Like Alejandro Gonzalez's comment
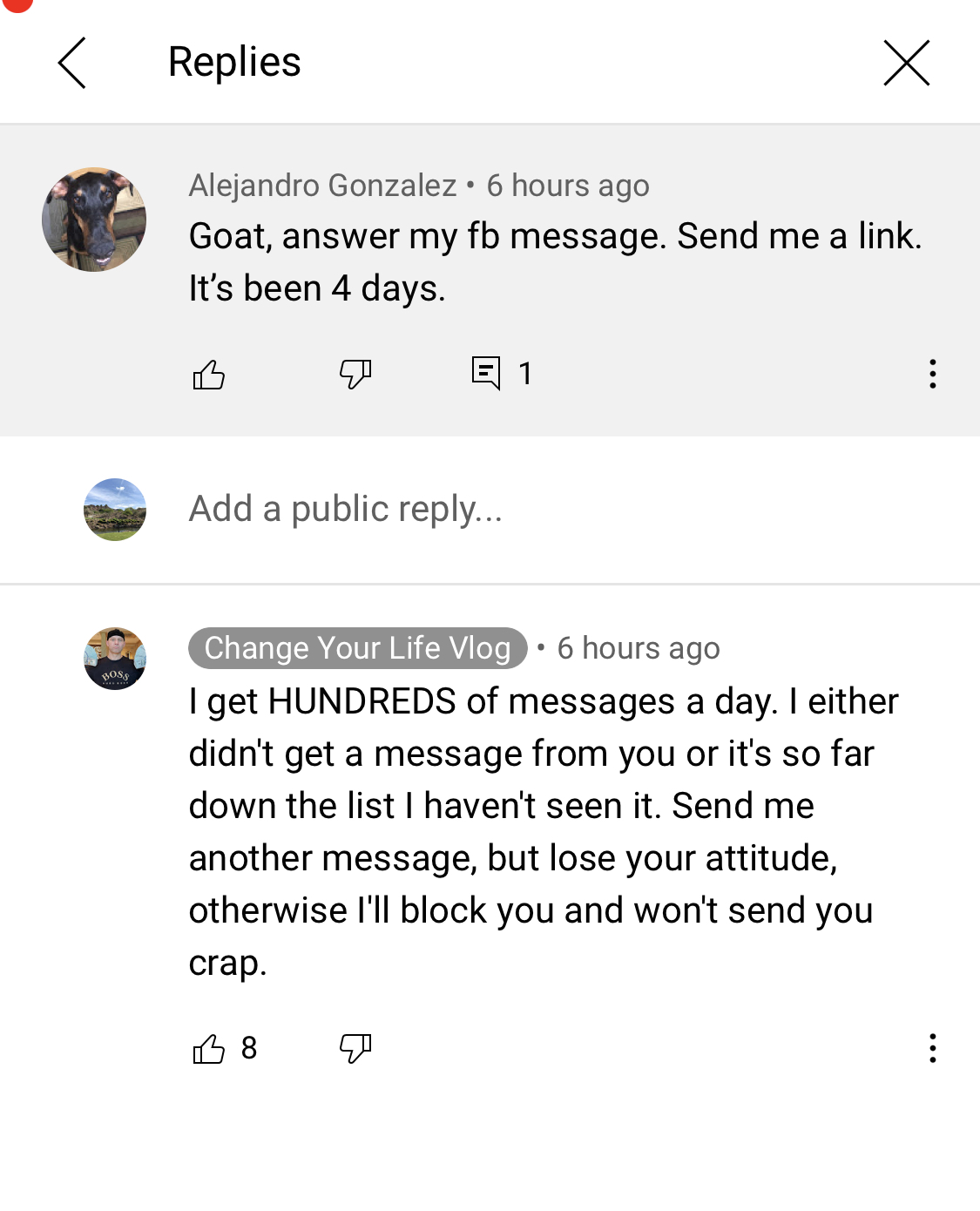The height and width of the screenshot is (1211, 980). pos(209,375)
